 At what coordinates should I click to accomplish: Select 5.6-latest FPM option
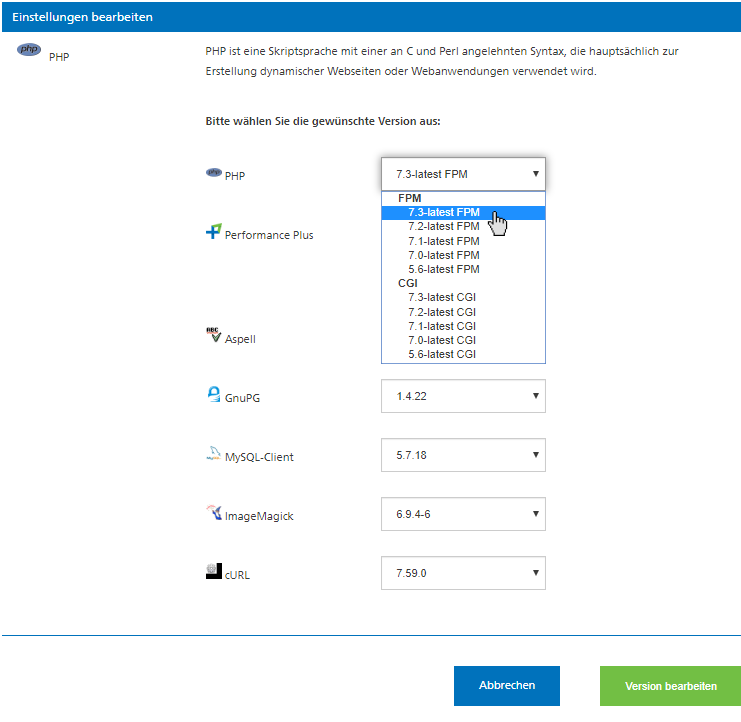point(443,269)
